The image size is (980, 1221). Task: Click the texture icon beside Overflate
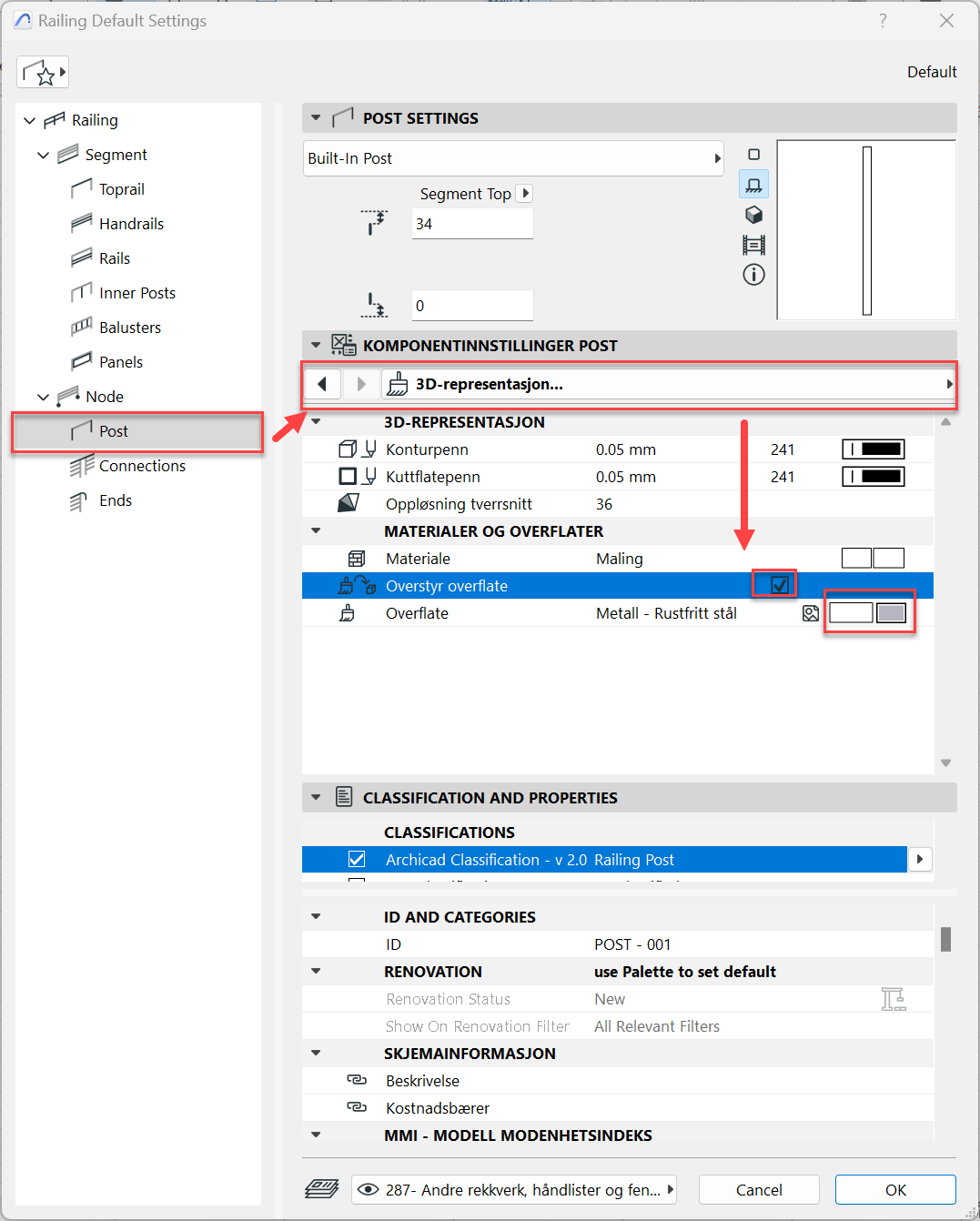pyautogui.click(x=811, y=614)
